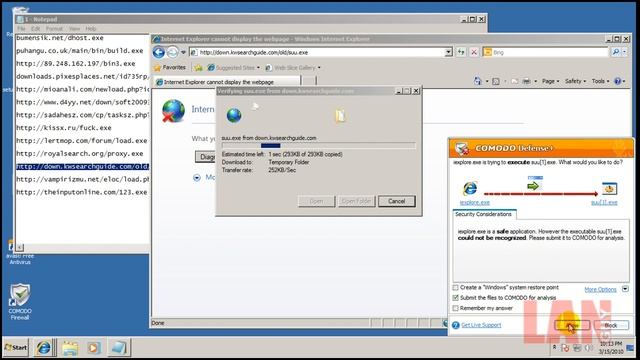Open avast Free Antivirus desktop shortcut

coord(20,253)
